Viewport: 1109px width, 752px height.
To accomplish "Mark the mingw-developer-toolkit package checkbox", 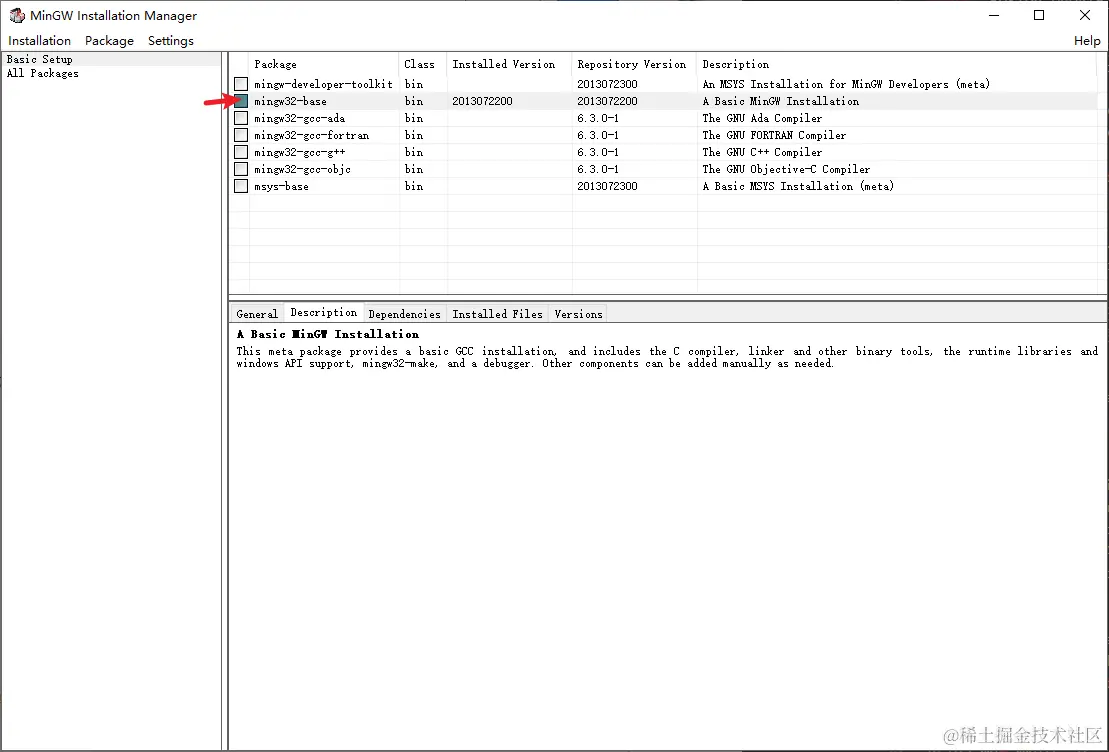I will coord(241,84).
